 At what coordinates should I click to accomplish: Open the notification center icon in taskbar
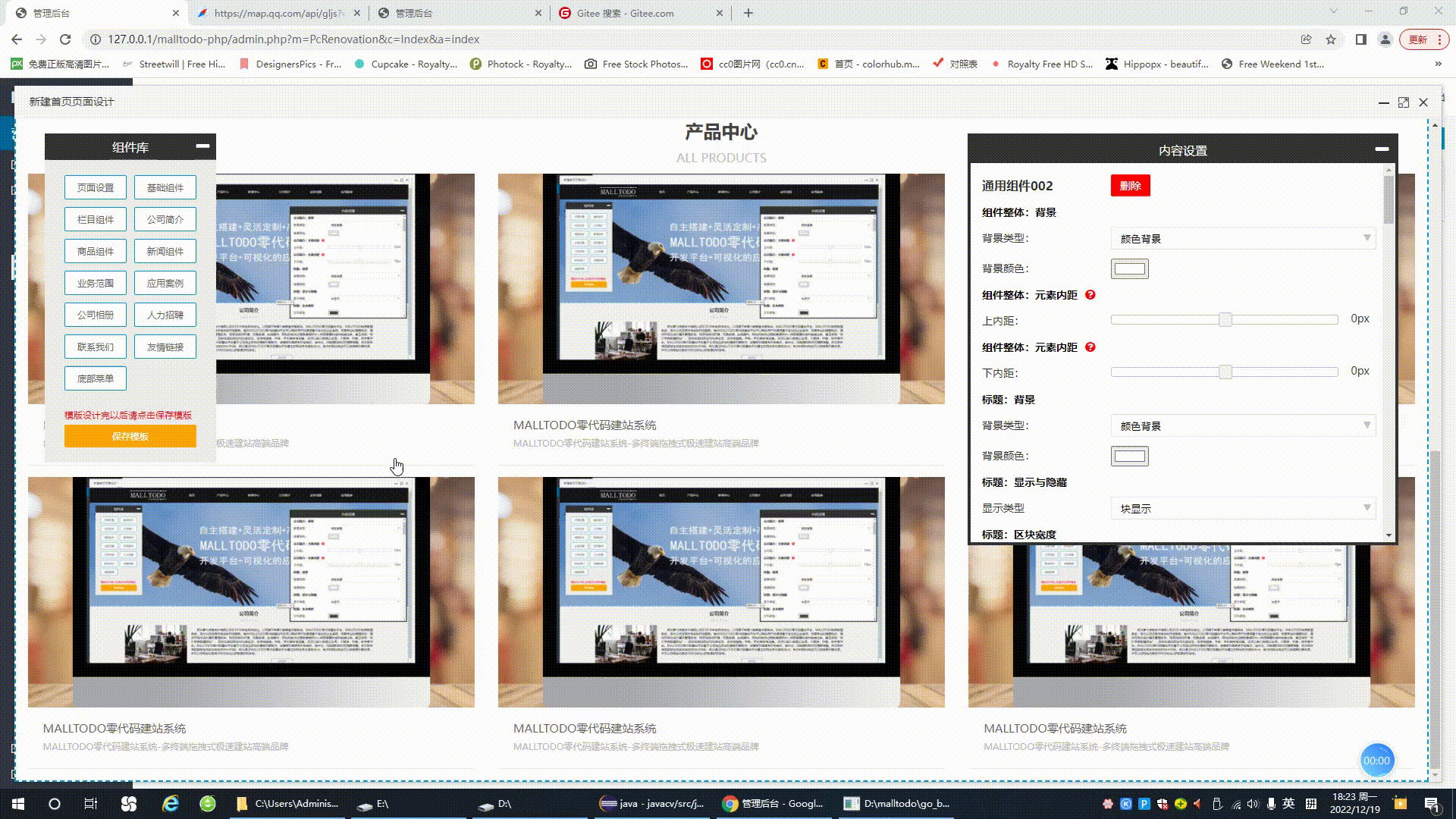1432,804
